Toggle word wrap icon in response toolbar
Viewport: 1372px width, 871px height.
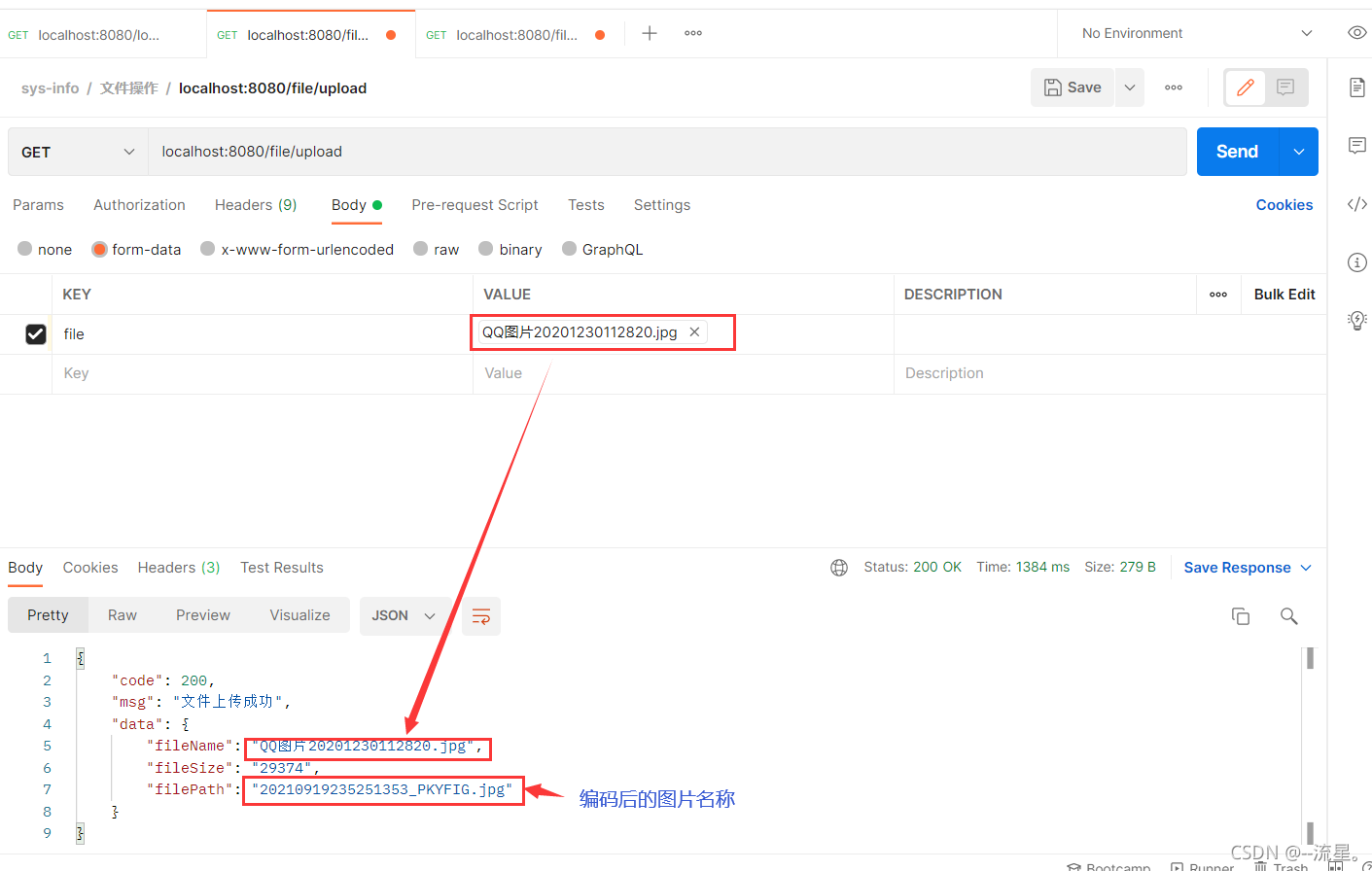(x=481, y=615)
